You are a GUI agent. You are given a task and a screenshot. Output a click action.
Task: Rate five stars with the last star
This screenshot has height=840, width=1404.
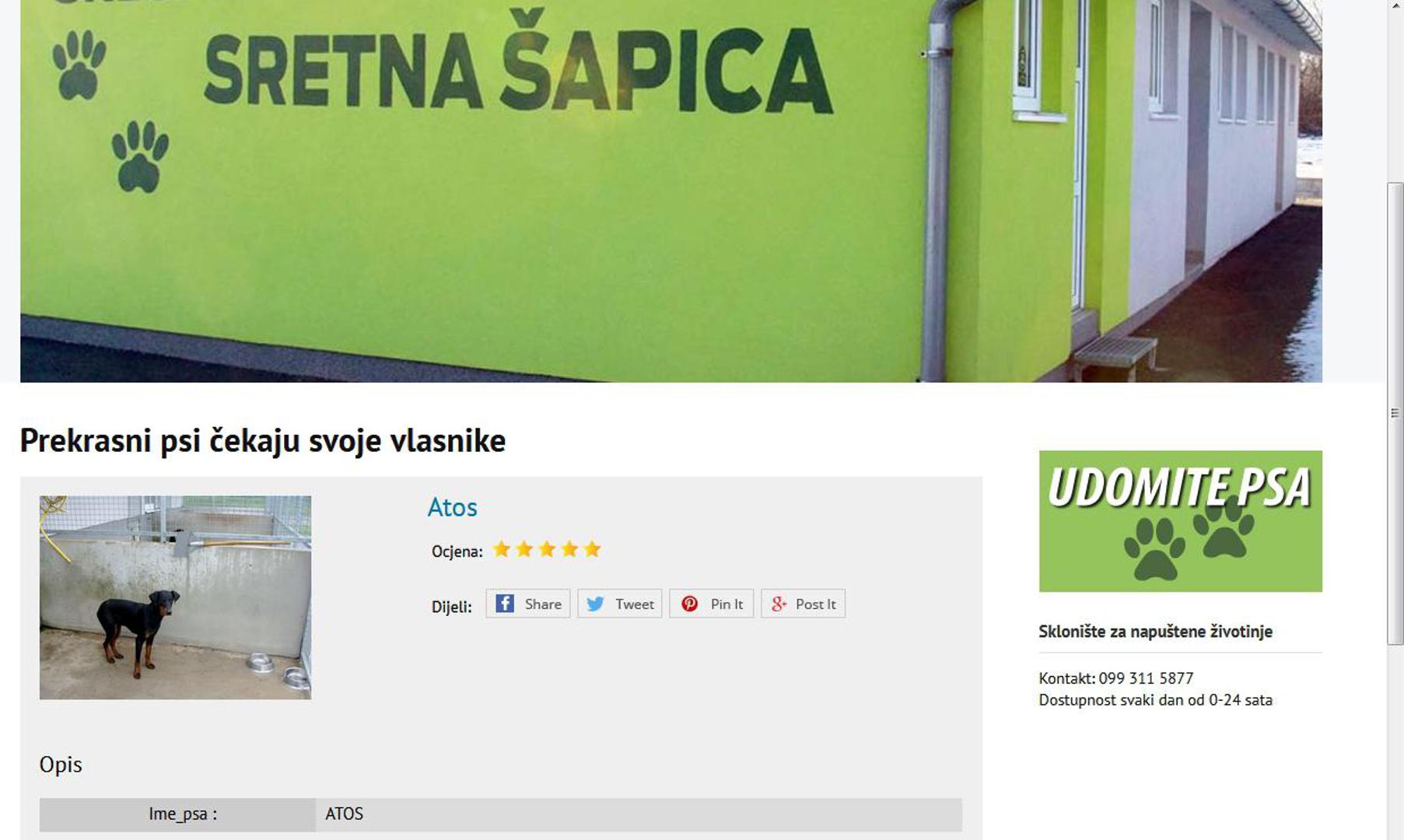pyautogui.click(x=592, y=550)
